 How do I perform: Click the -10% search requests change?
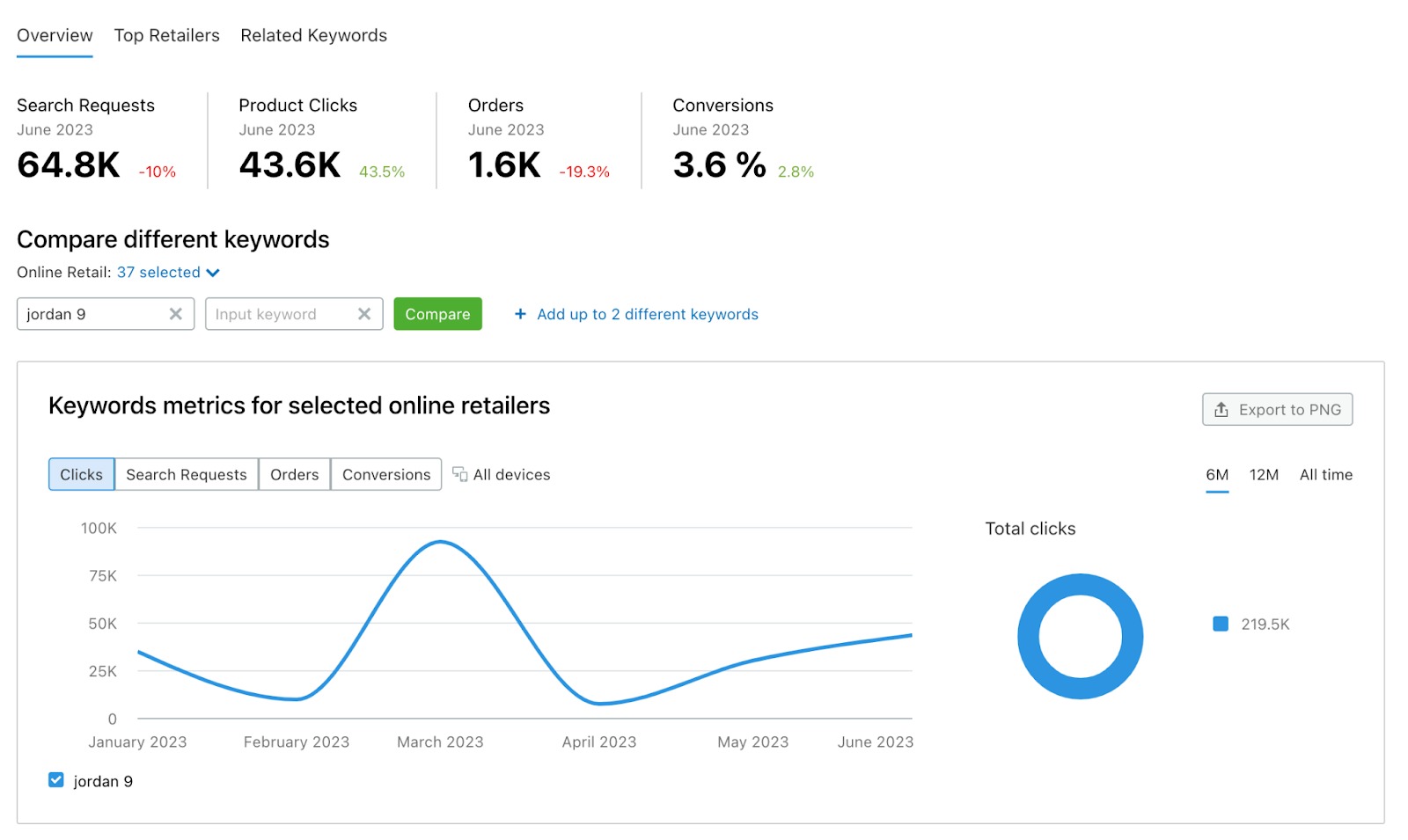[158, 172]
